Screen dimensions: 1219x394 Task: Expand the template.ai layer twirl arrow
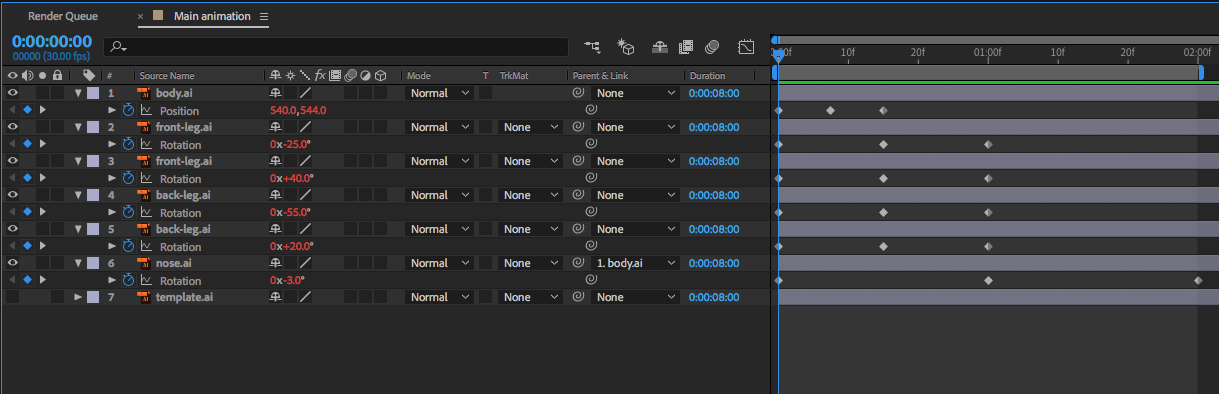pyautogui.click(x=78, y=297)
